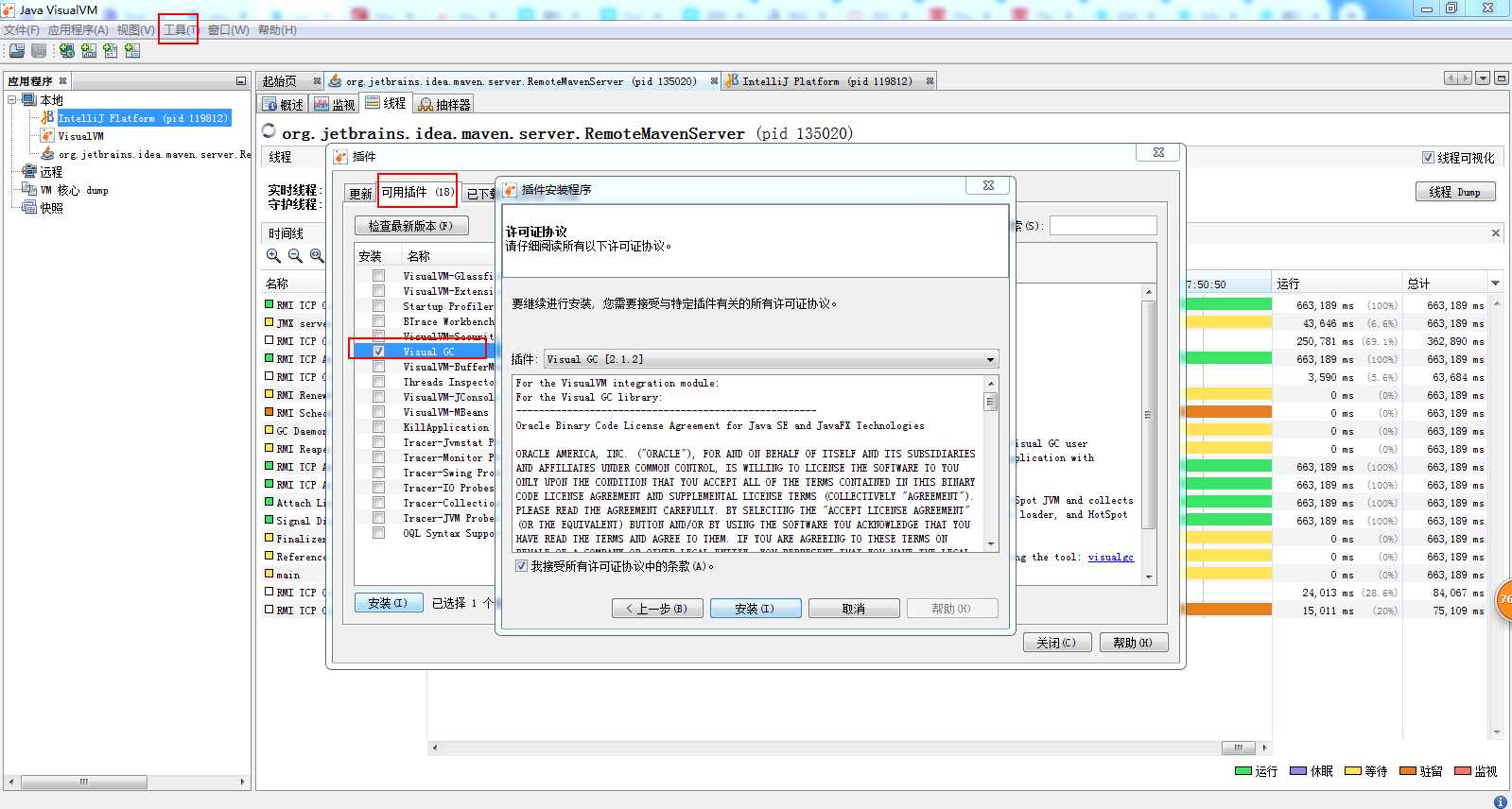Open the 工具(T) menu
The height and width of the screenshot is (809, 1512).
point(180,30)
